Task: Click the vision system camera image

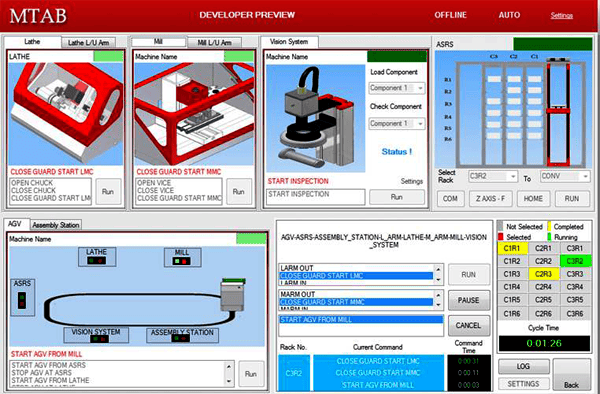Action: point(316,118)
